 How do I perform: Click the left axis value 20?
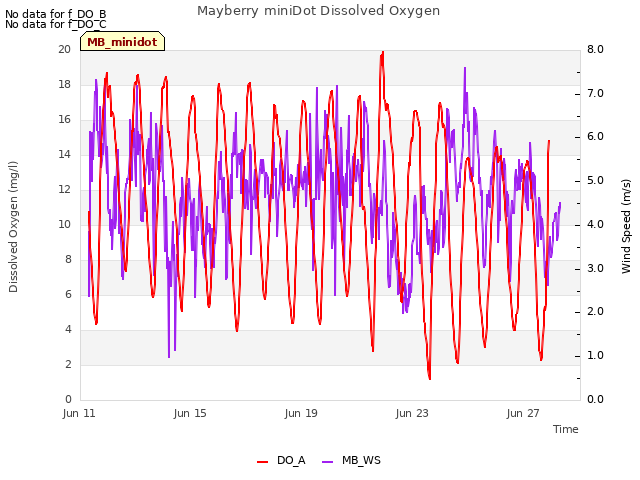coord(64,49)
